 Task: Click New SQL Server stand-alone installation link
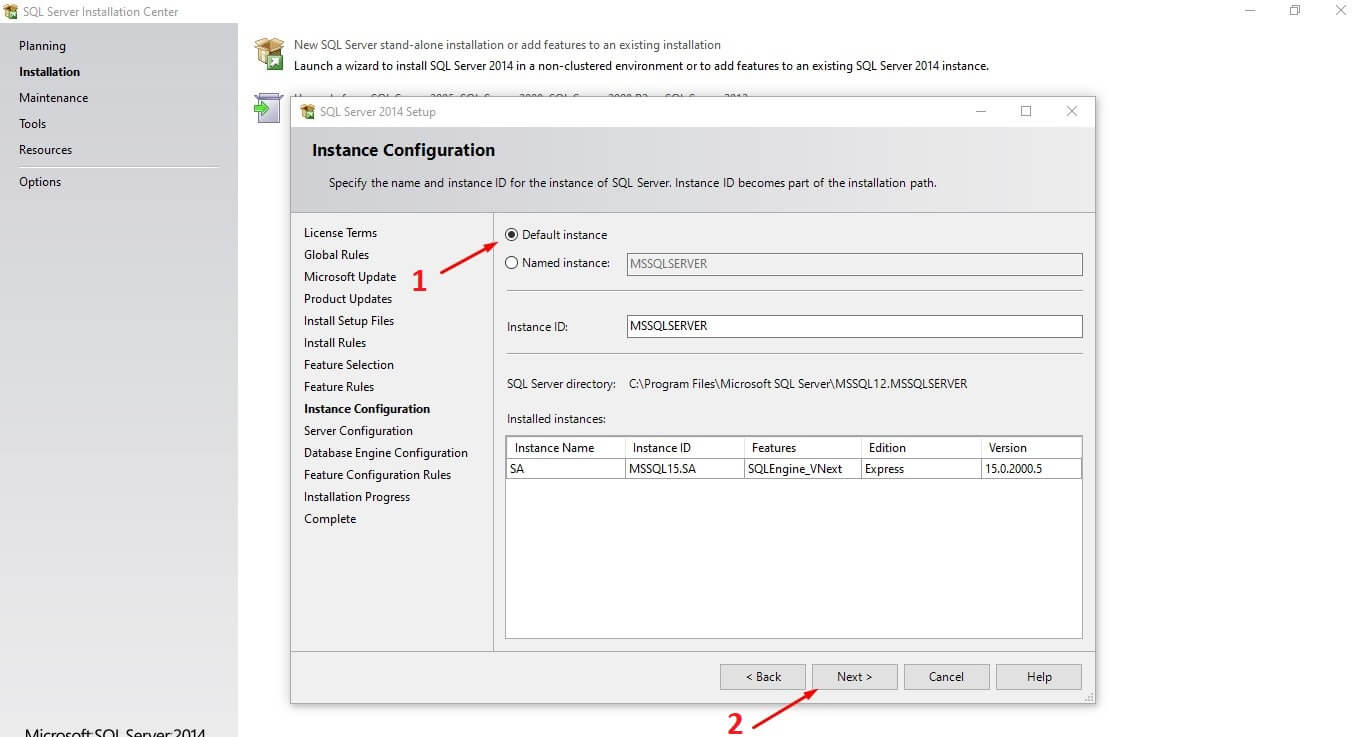point(507,45)
